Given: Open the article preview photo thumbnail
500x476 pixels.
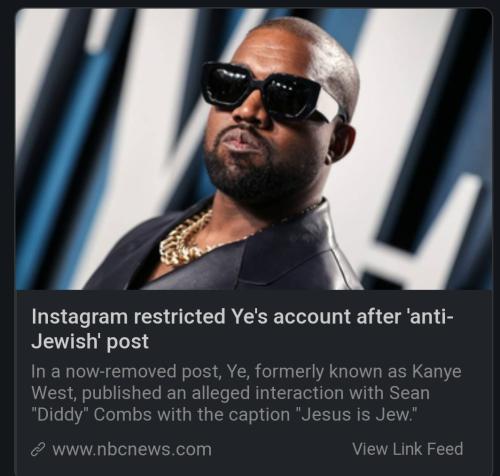Looking at the screenshot, I should click(x=254, y=149).
